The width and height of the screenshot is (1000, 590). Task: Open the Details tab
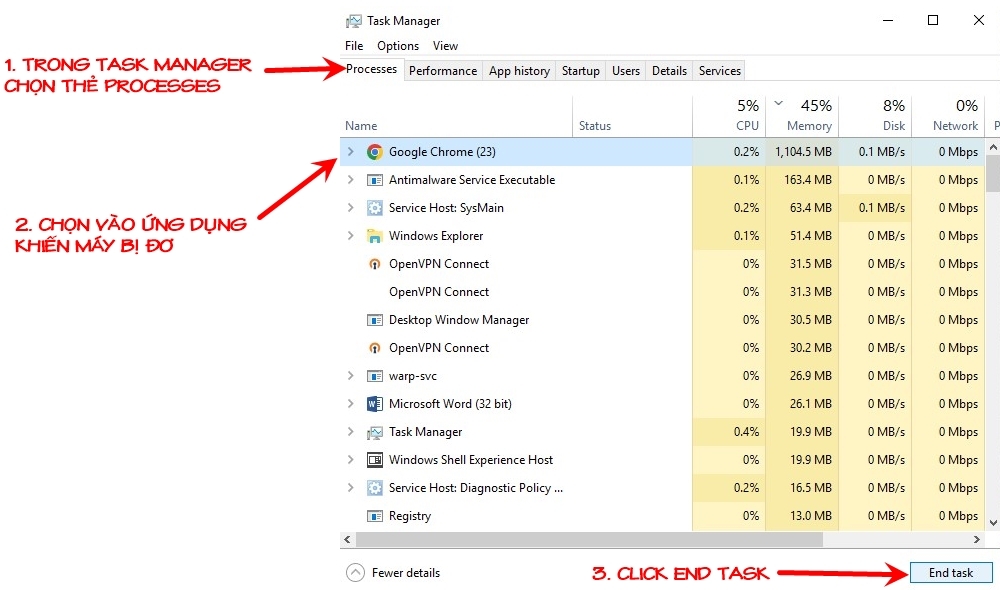[669, 71]
